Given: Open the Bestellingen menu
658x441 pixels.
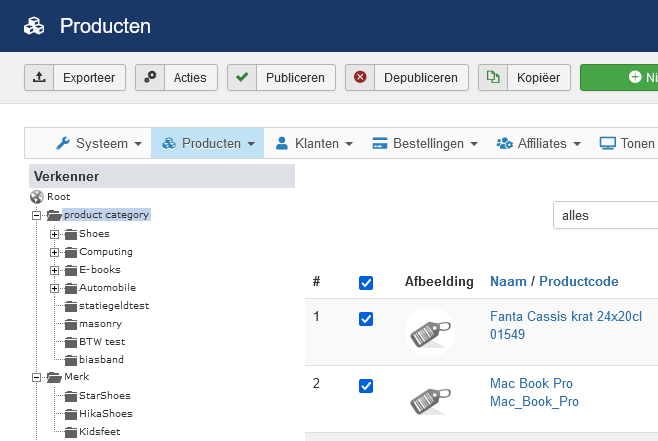Looking at the screenshot, I should [x=425, y=144].
